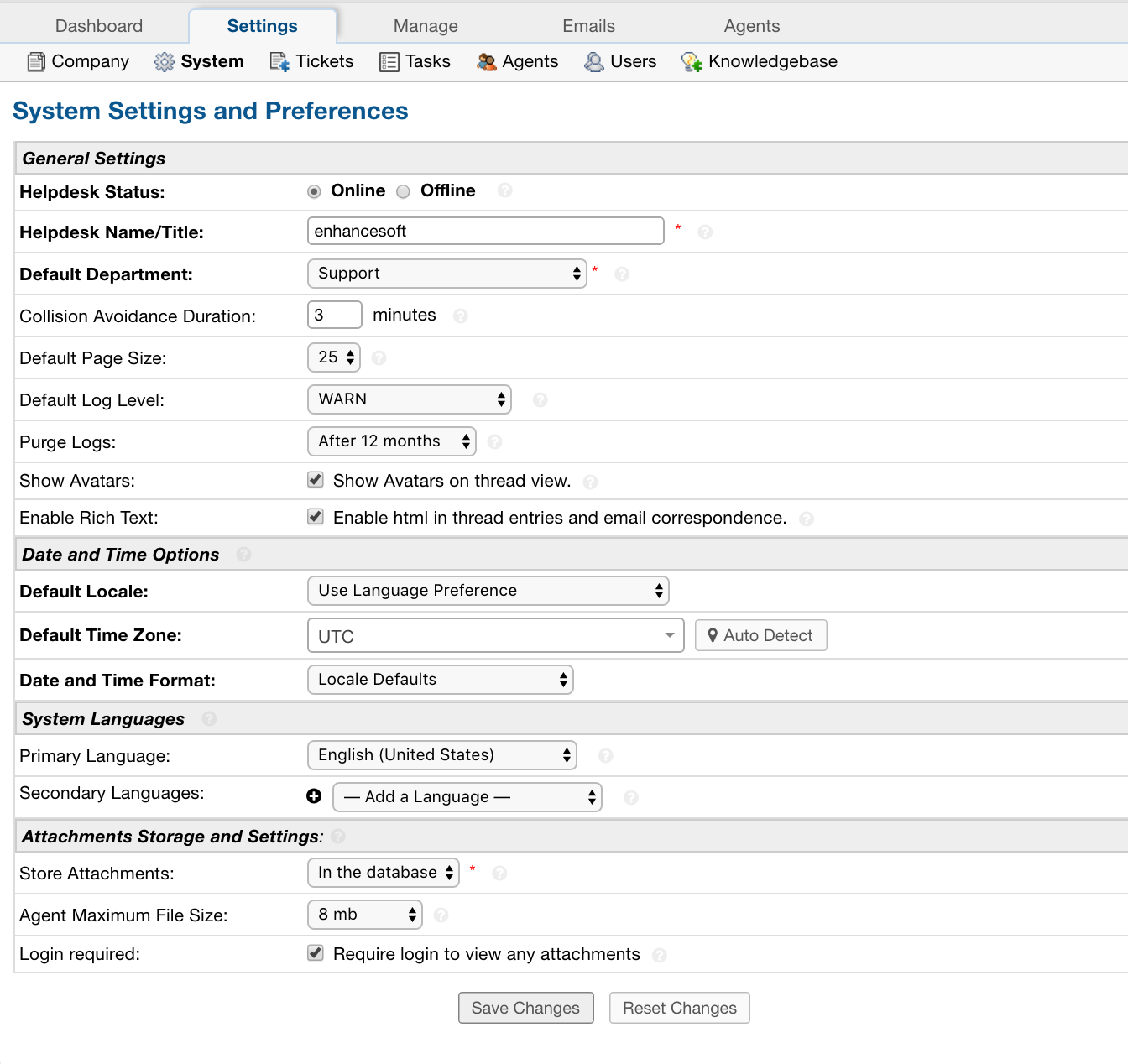View help tip for Store Attachments

point(499,873)
